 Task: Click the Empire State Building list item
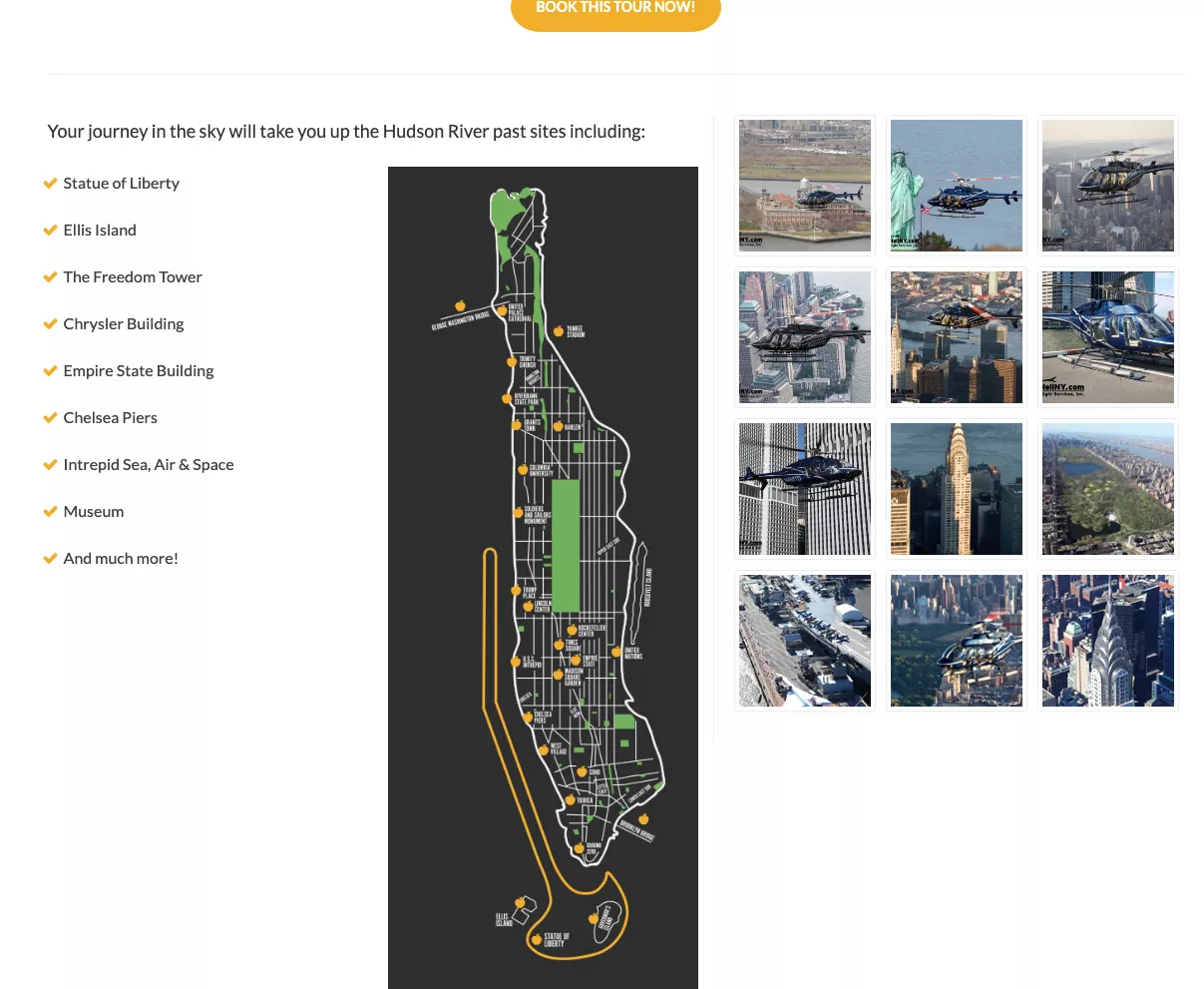(138, 370)
